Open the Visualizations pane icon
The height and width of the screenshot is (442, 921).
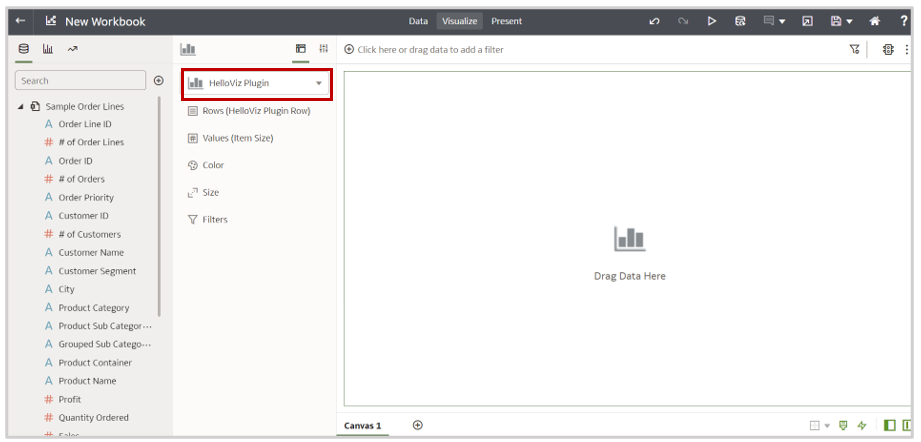click(x=48, y=49)
